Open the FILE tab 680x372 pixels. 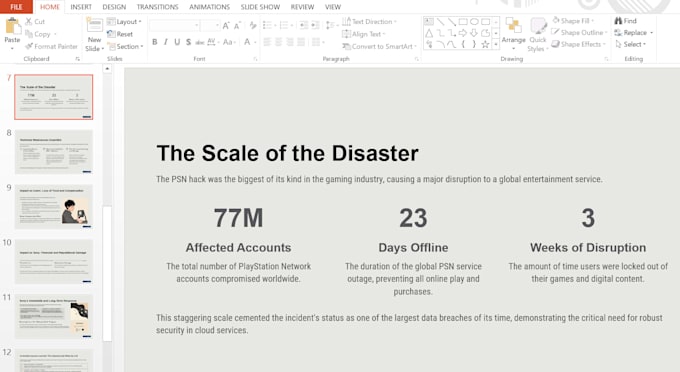16,7
